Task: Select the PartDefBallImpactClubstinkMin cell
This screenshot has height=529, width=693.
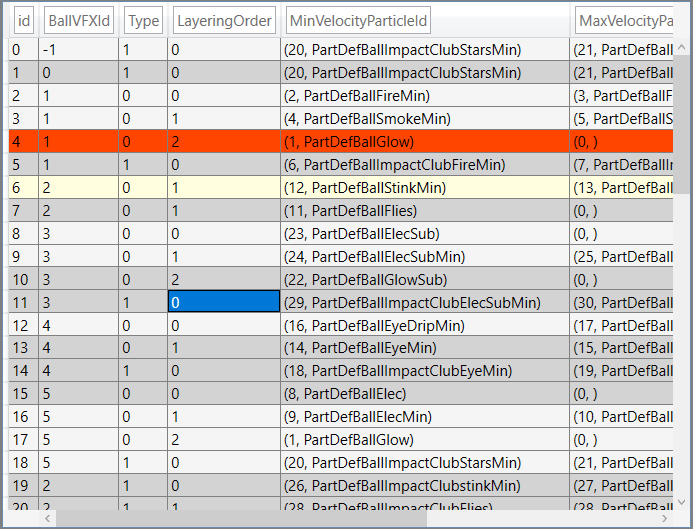Action: pos(425,485)
